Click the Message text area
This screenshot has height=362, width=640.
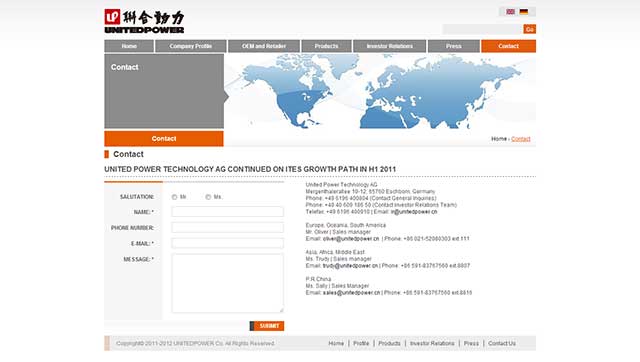click(x=228, y=283)
